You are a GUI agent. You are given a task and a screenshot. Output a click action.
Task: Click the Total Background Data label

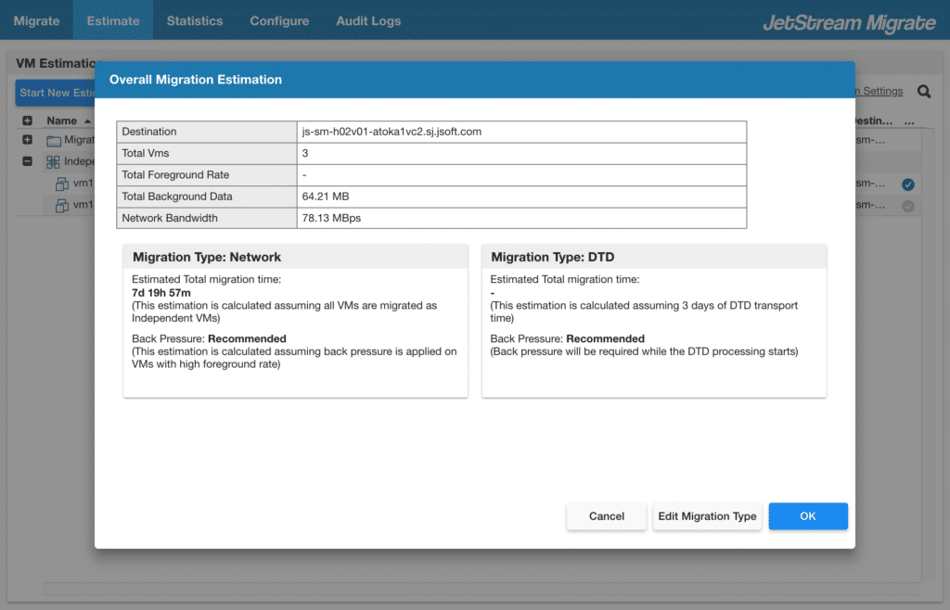tap(177, 196)
